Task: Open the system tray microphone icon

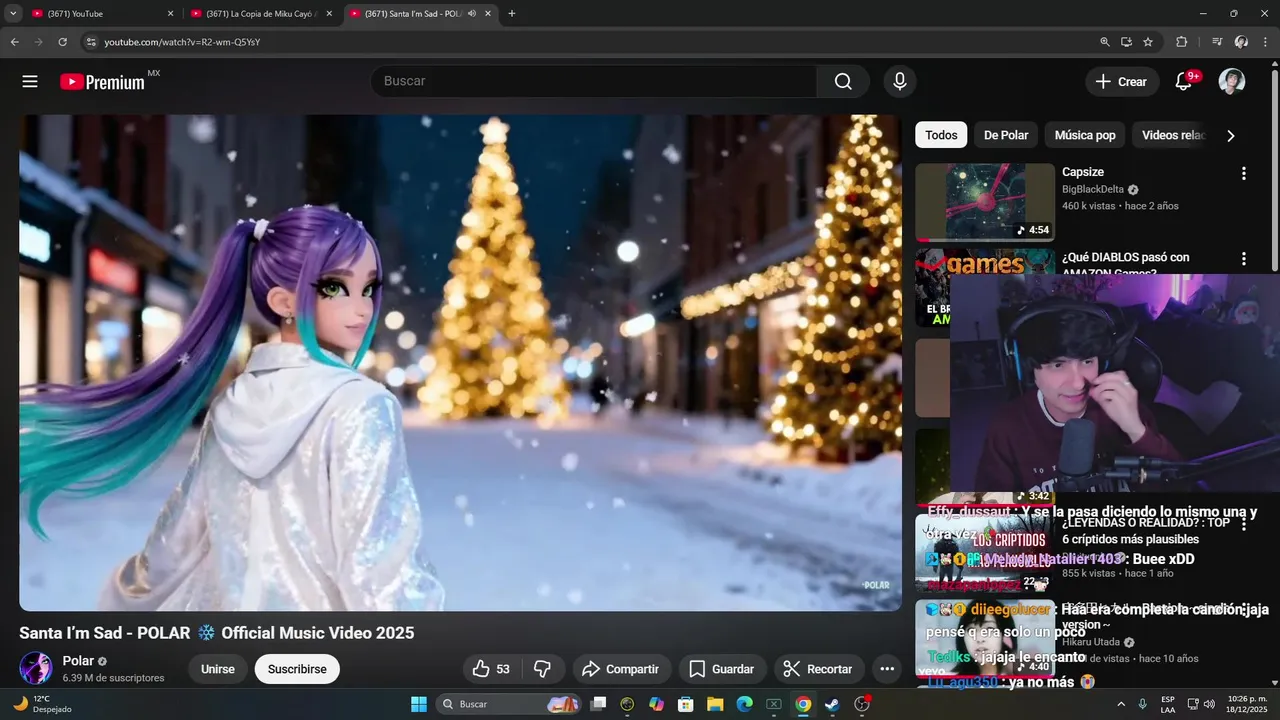Action: tap(1142, 704)
